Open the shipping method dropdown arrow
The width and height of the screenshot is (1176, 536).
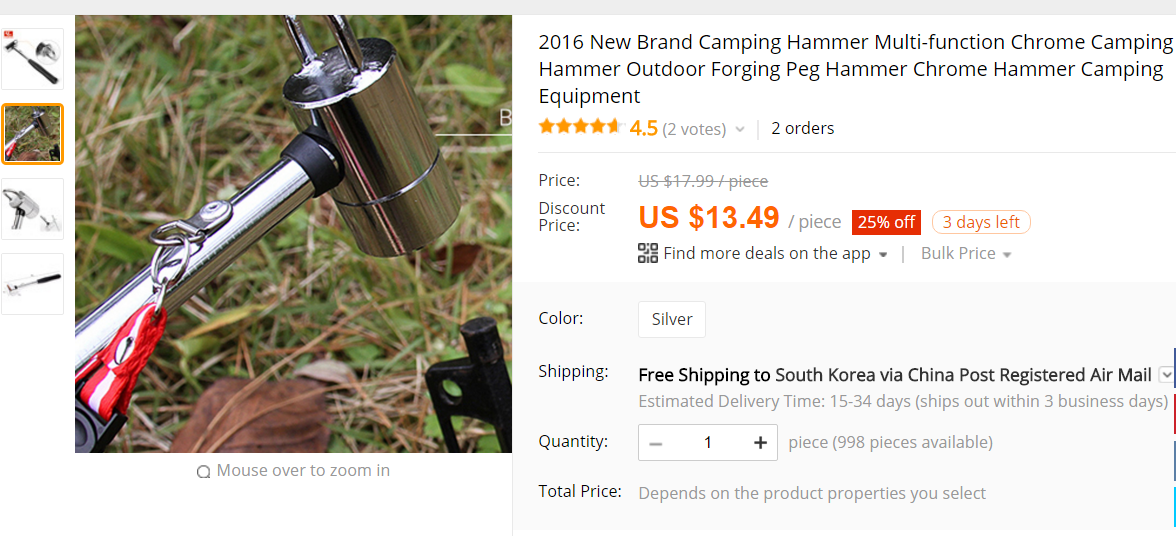coord(1165,375)
